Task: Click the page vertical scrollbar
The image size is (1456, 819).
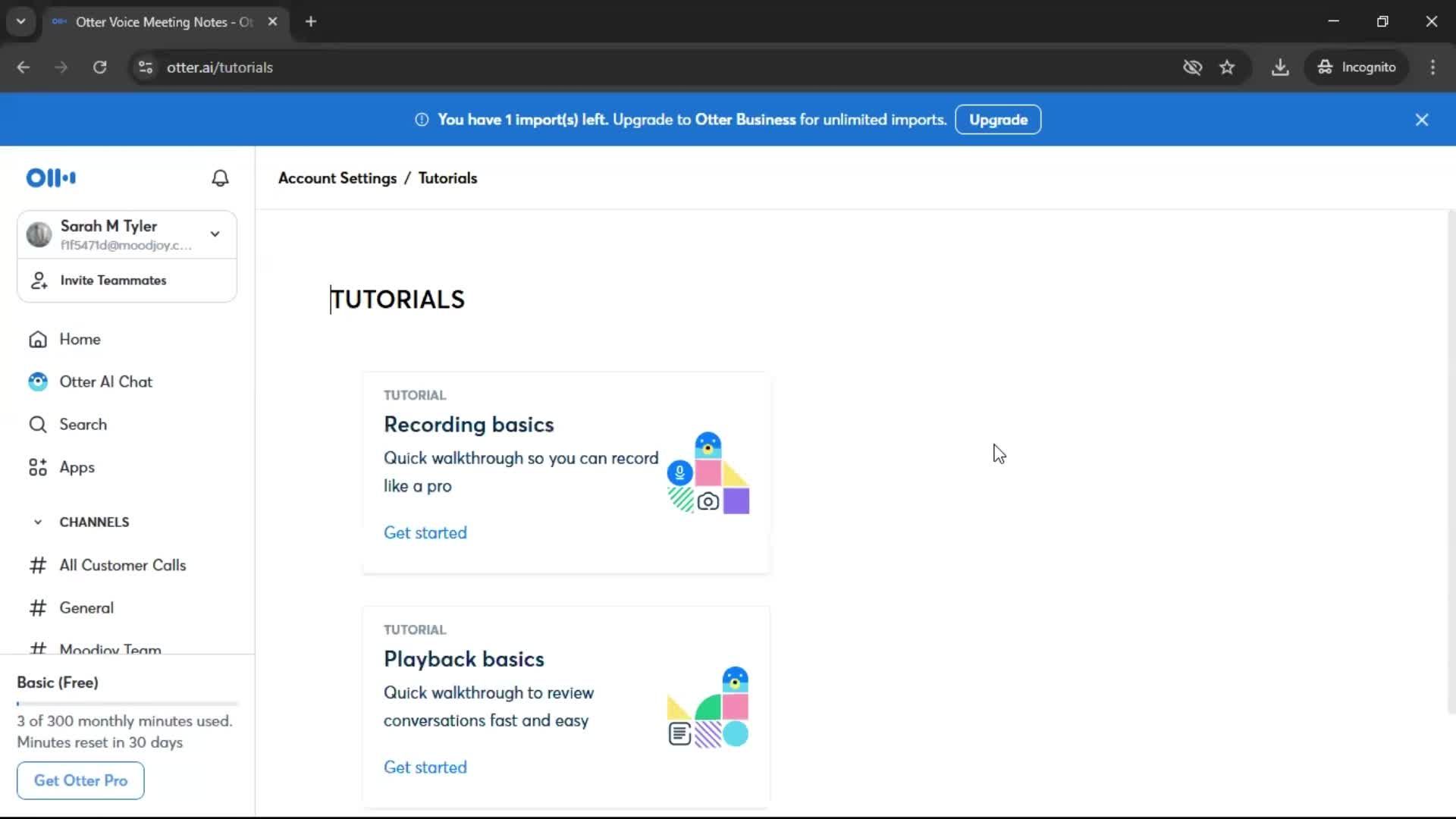Action: pos(1451,463)
